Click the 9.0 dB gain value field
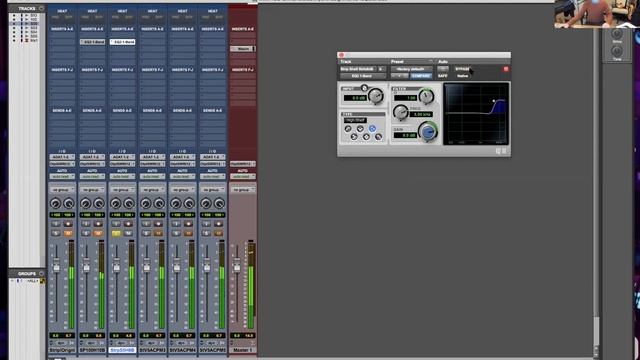Image resolution: width=640 pixels, height=360 pixels. coord(405,136)
